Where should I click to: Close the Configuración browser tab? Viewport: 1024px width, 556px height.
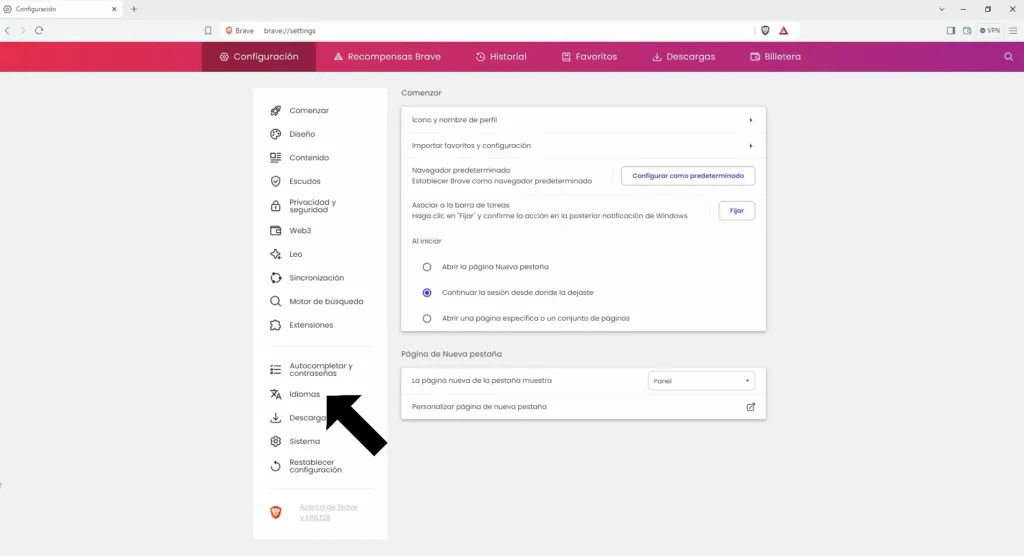[114, 9]
